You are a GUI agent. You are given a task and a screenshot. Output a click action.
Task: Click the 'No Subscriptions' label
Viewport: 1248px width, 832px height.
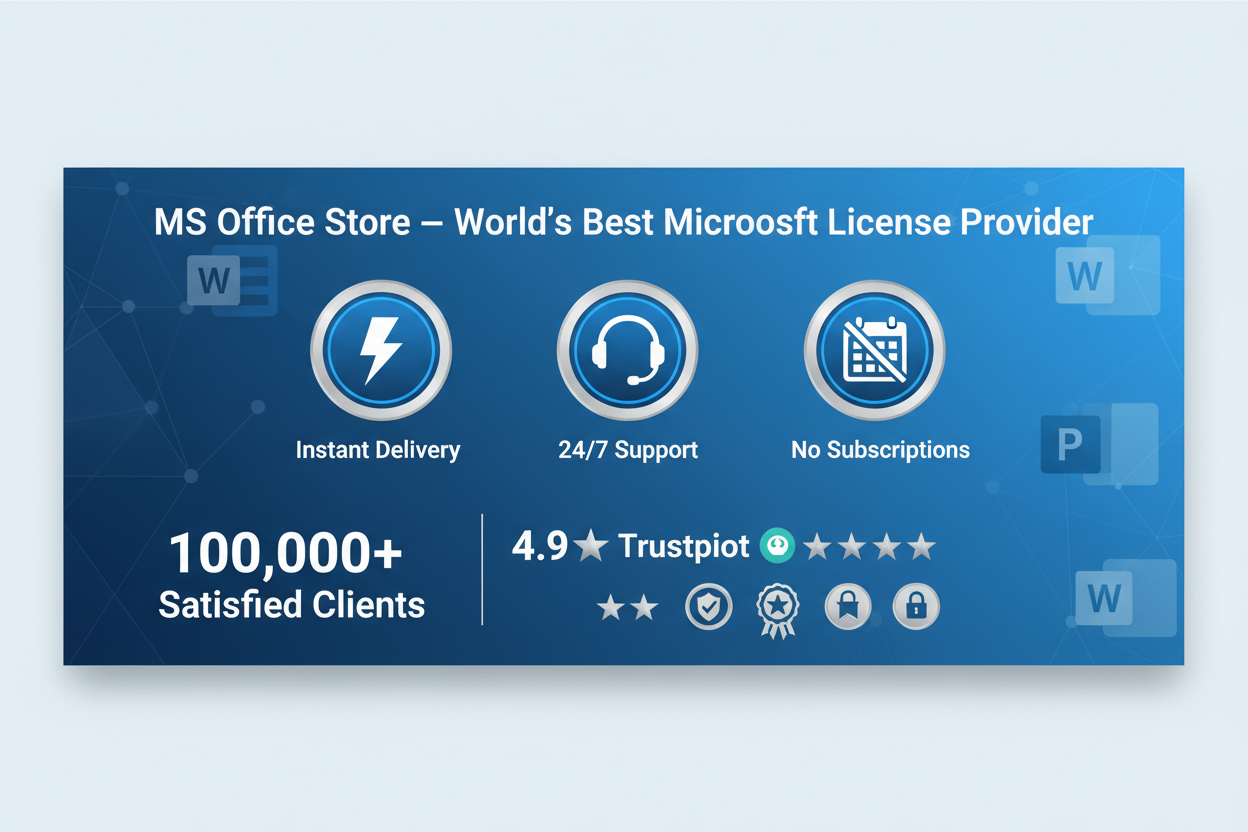click(880, 450)
